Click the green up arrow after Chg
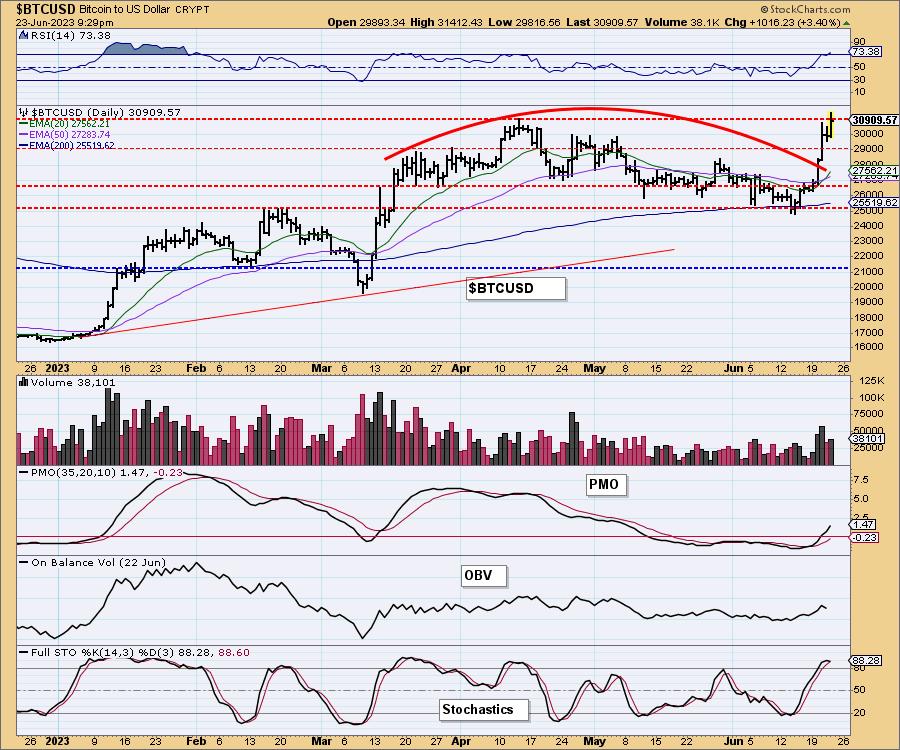Screen dimensions: 900x750 pyautogui.click(x=847, y=23)
